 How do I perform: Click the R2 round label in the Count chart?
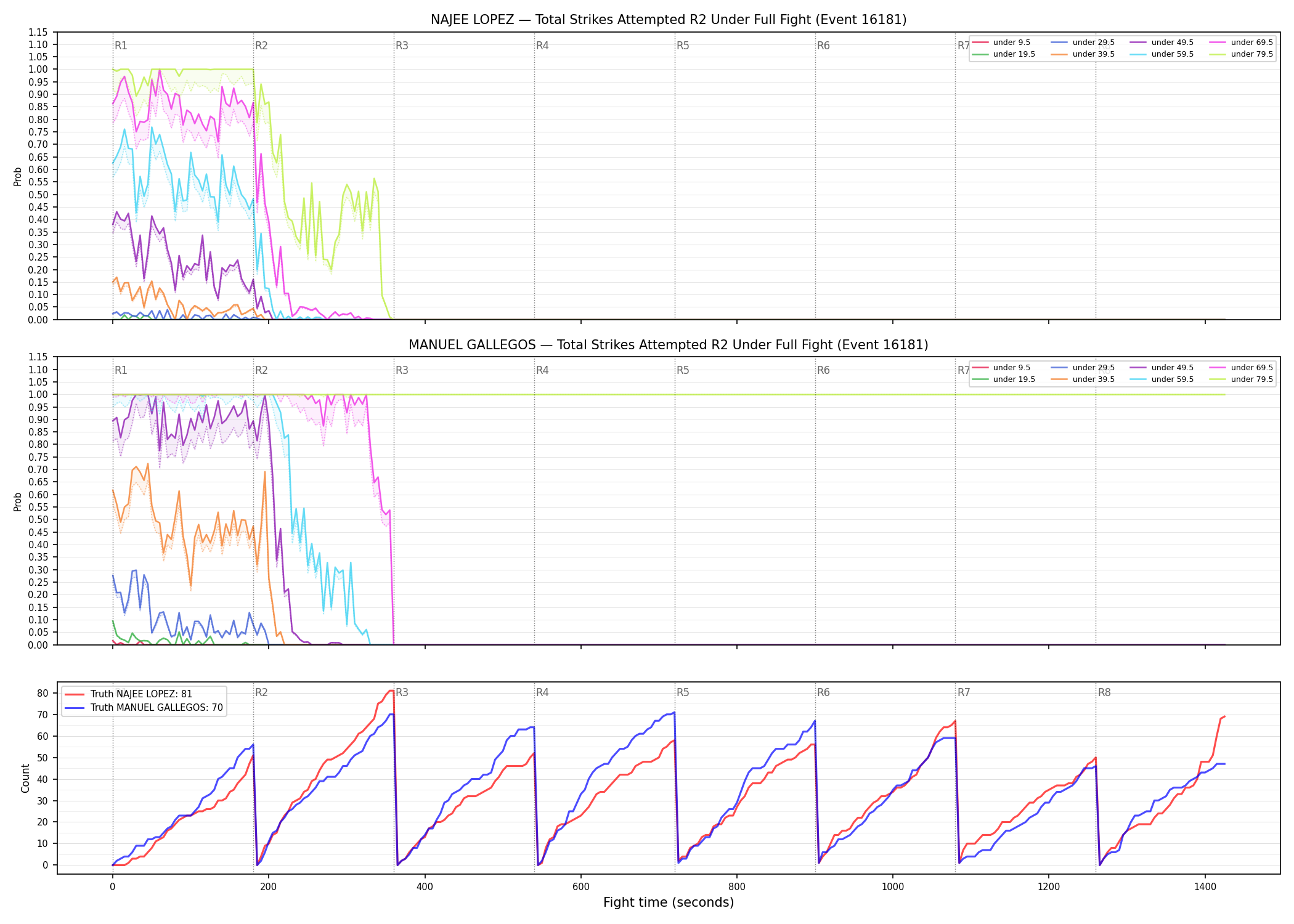(x=261, y=692)
